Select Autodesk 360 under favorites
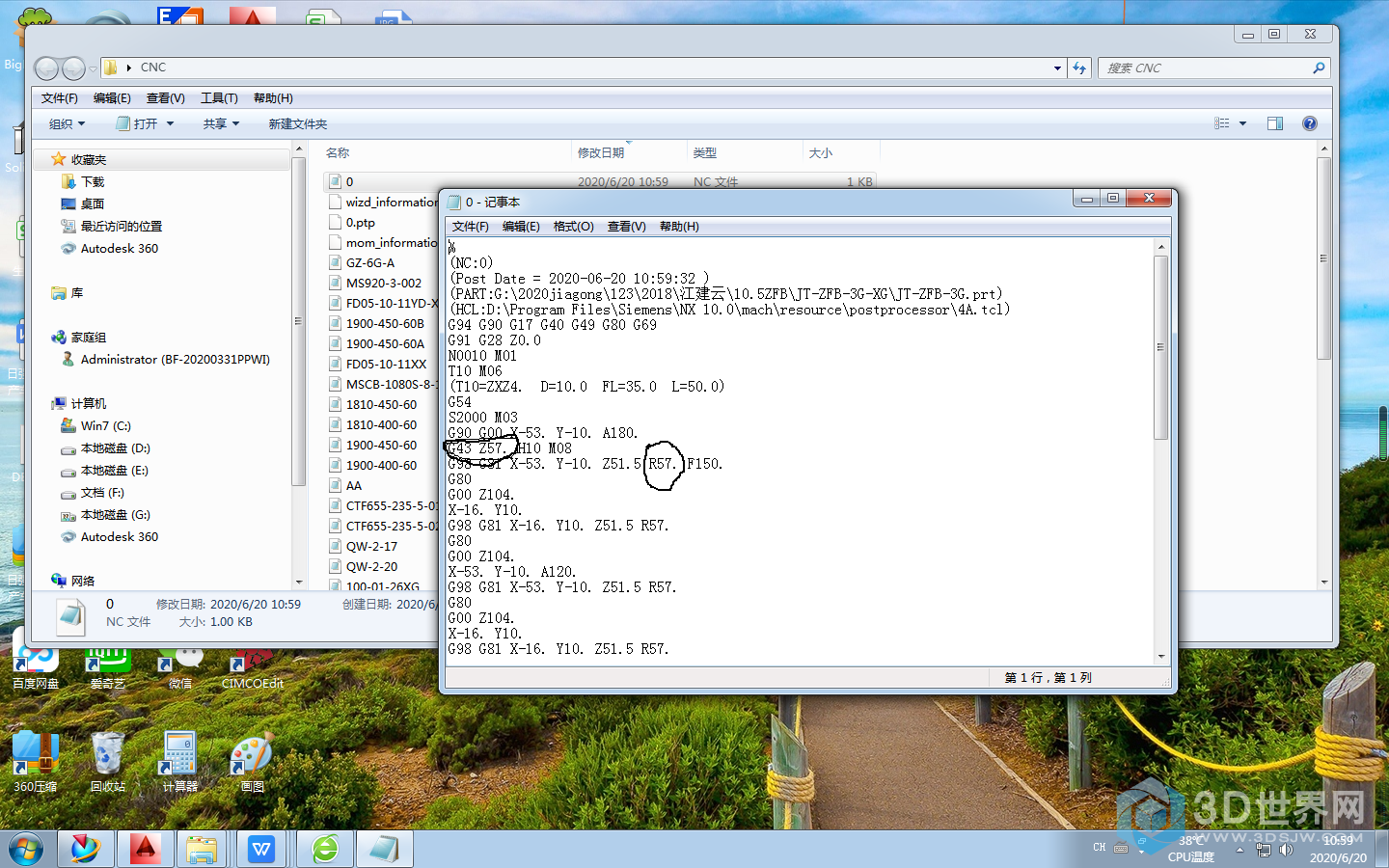This screenshot has height=868, width=1389. [x=119, y=248]
